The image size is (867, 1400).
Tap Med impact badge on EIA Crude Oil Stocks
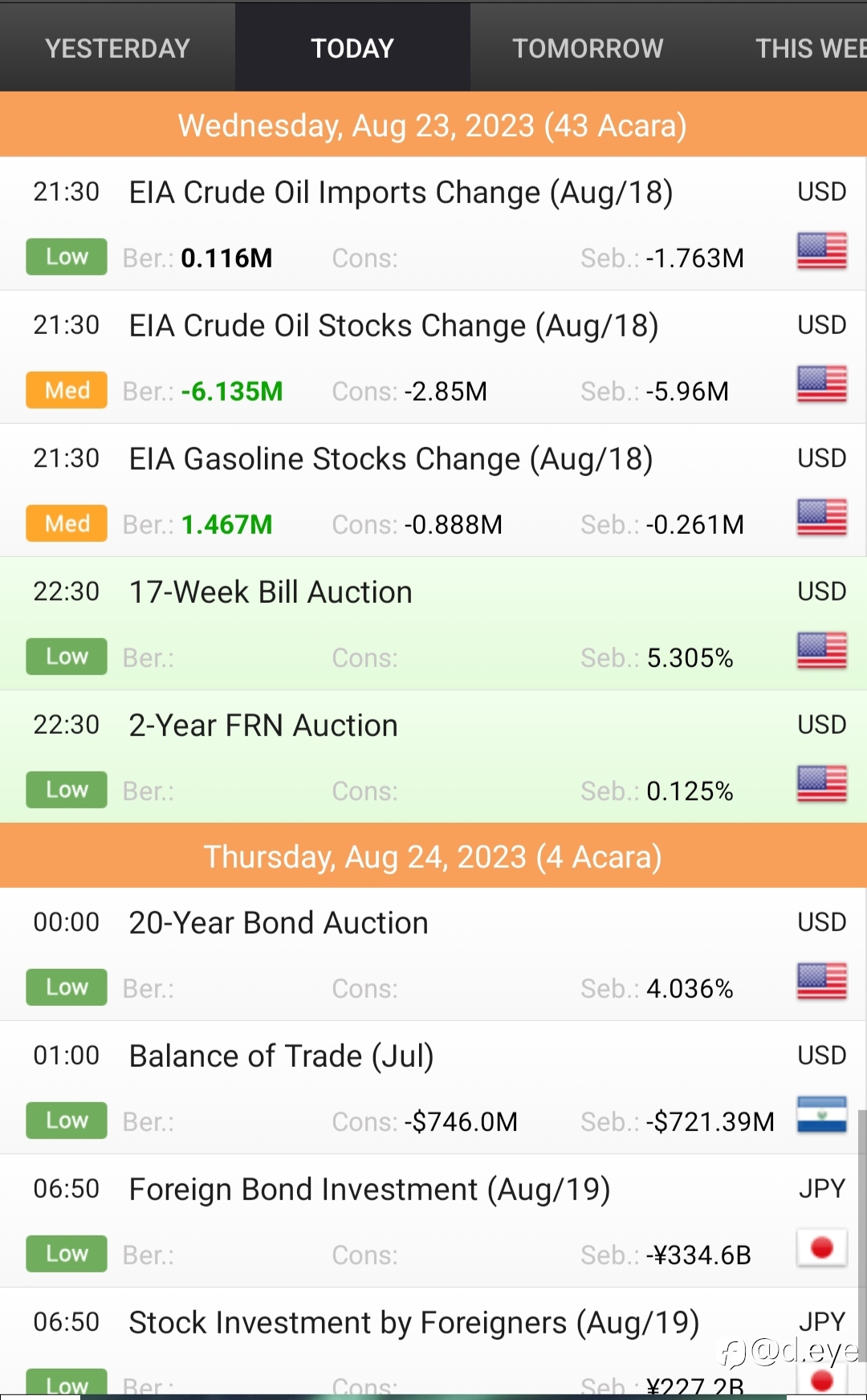point(67,391)
